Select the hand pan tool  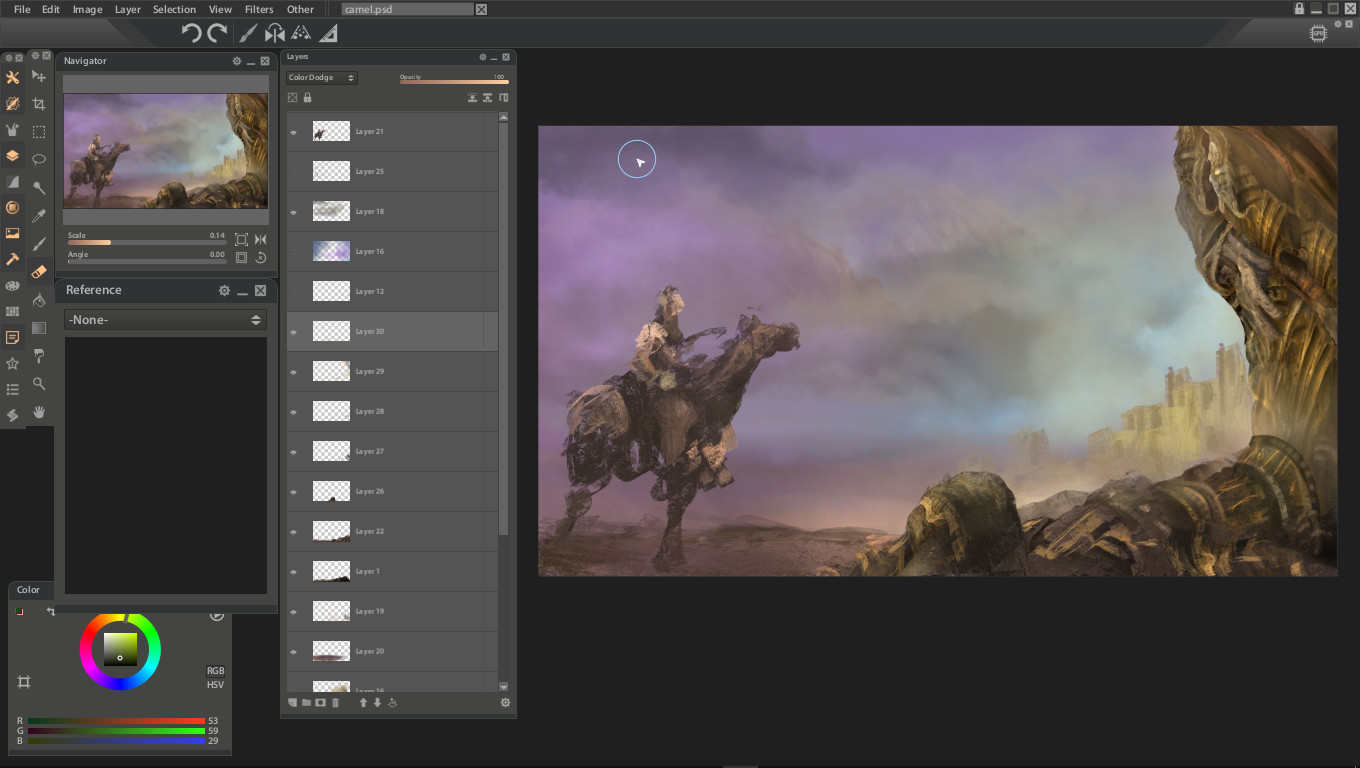coord(39,412)
